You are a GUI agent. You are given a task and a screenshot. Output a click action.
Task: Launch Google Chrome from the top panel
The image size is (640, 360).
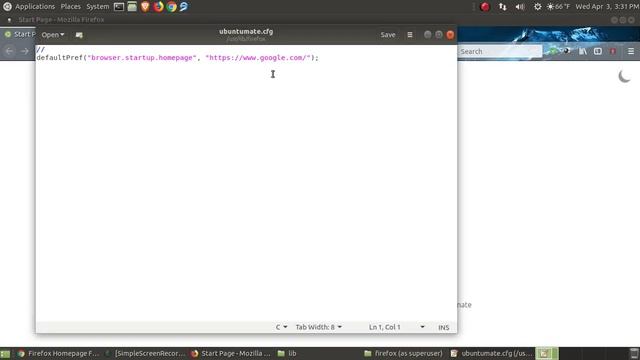[x=171, y=7]
